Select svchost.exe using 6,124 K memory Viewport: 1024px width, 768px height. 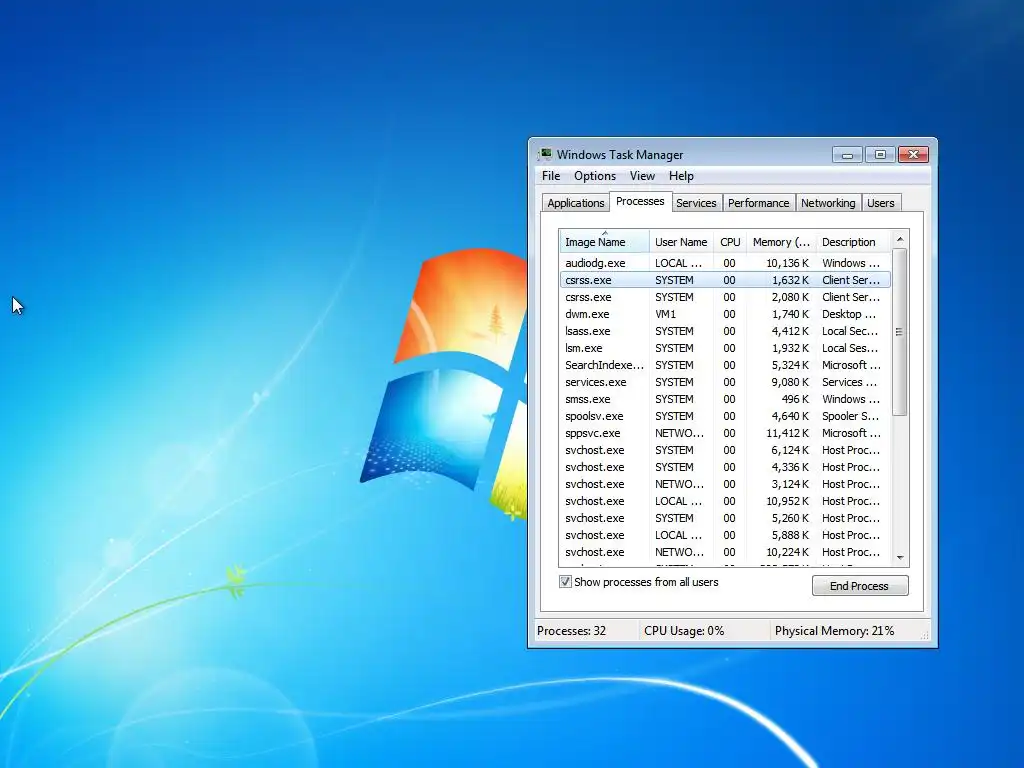725,450
